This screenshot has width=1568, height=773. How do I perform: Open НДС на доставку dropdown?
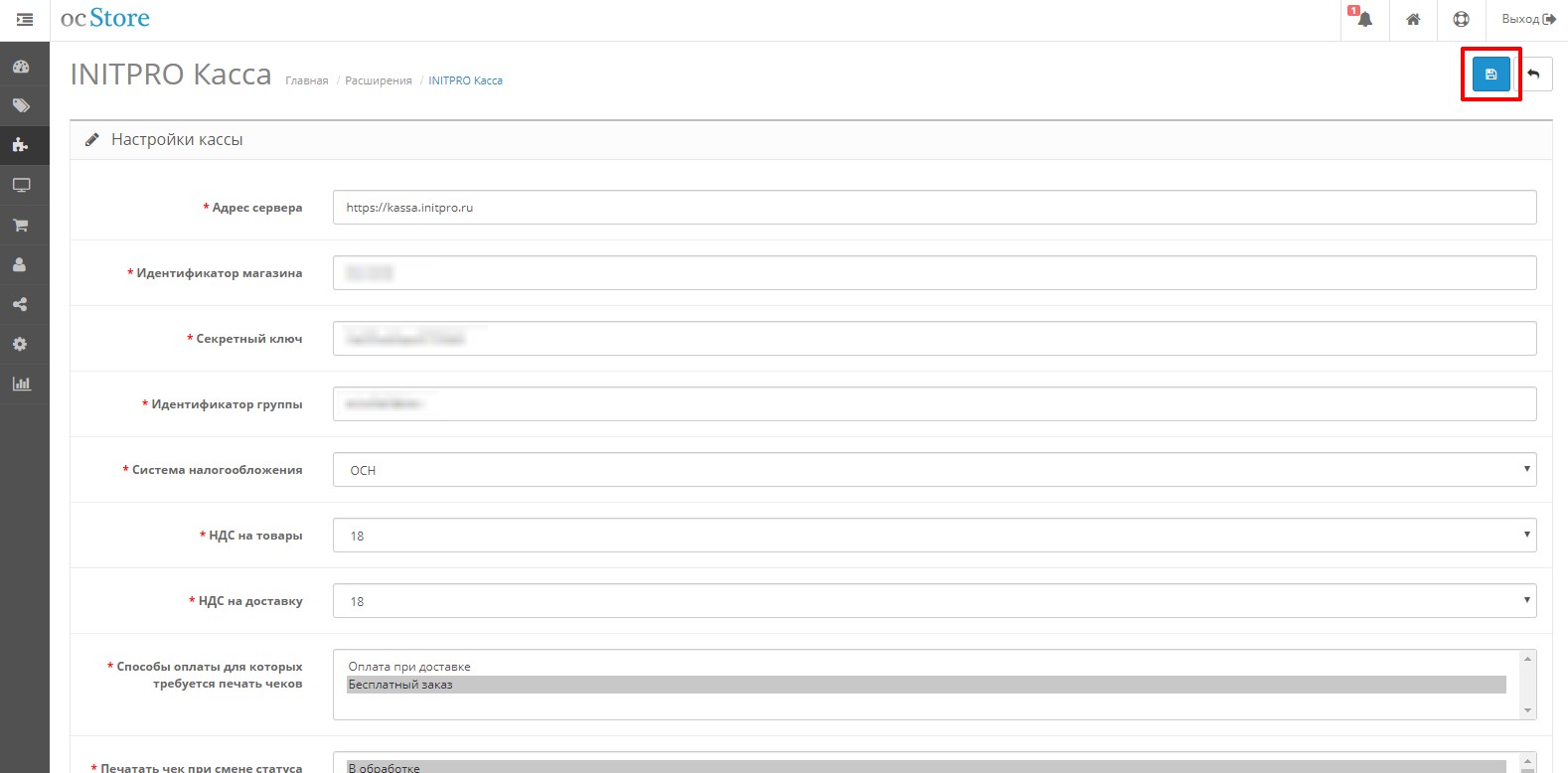coord(934,601)
